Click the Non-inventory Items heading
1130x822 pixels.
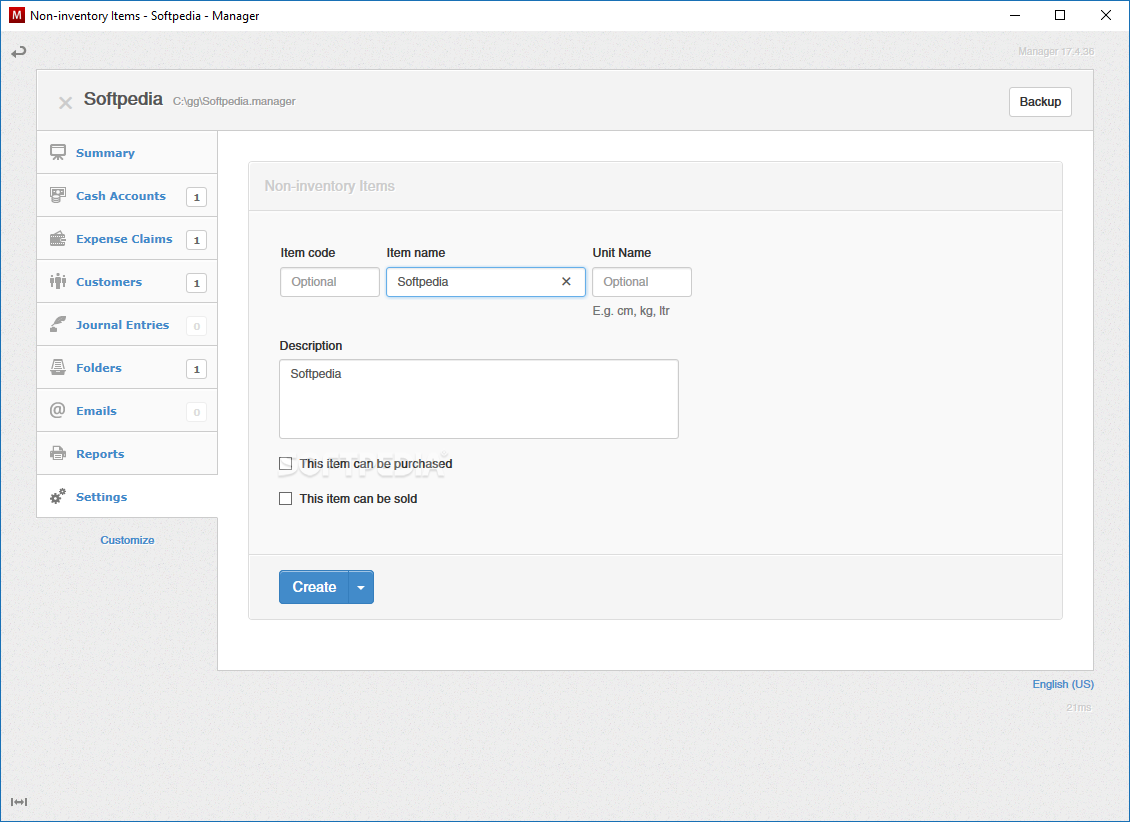point(329,186)
